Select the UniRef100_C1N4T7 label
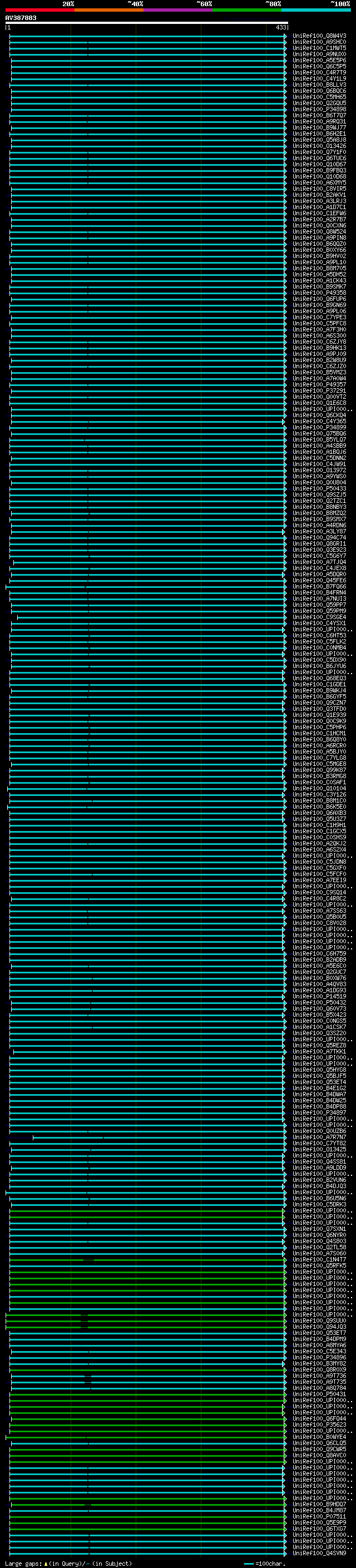Viewport: 356px width, 1568px height. pyautogui.click(x=319, y=1259)
